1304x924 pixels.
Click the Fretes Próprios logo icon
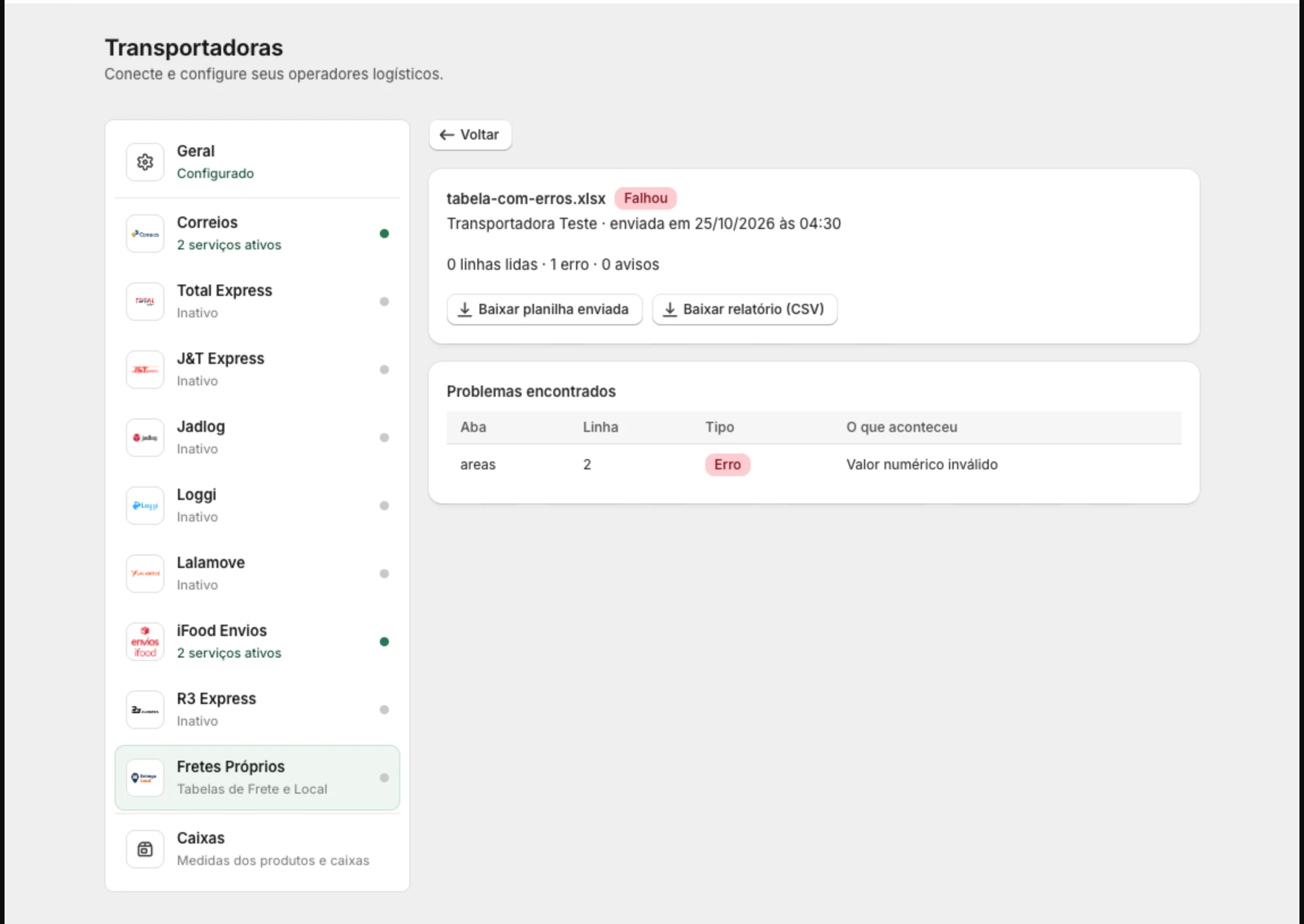pos(145,778)
